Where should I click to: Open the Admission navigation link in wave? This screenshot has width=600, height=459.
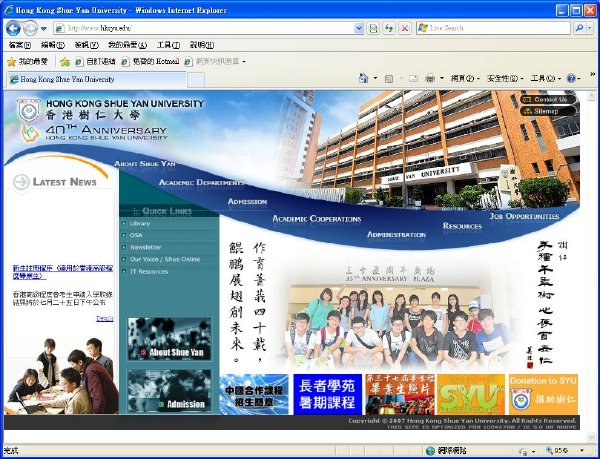point(247,201)
